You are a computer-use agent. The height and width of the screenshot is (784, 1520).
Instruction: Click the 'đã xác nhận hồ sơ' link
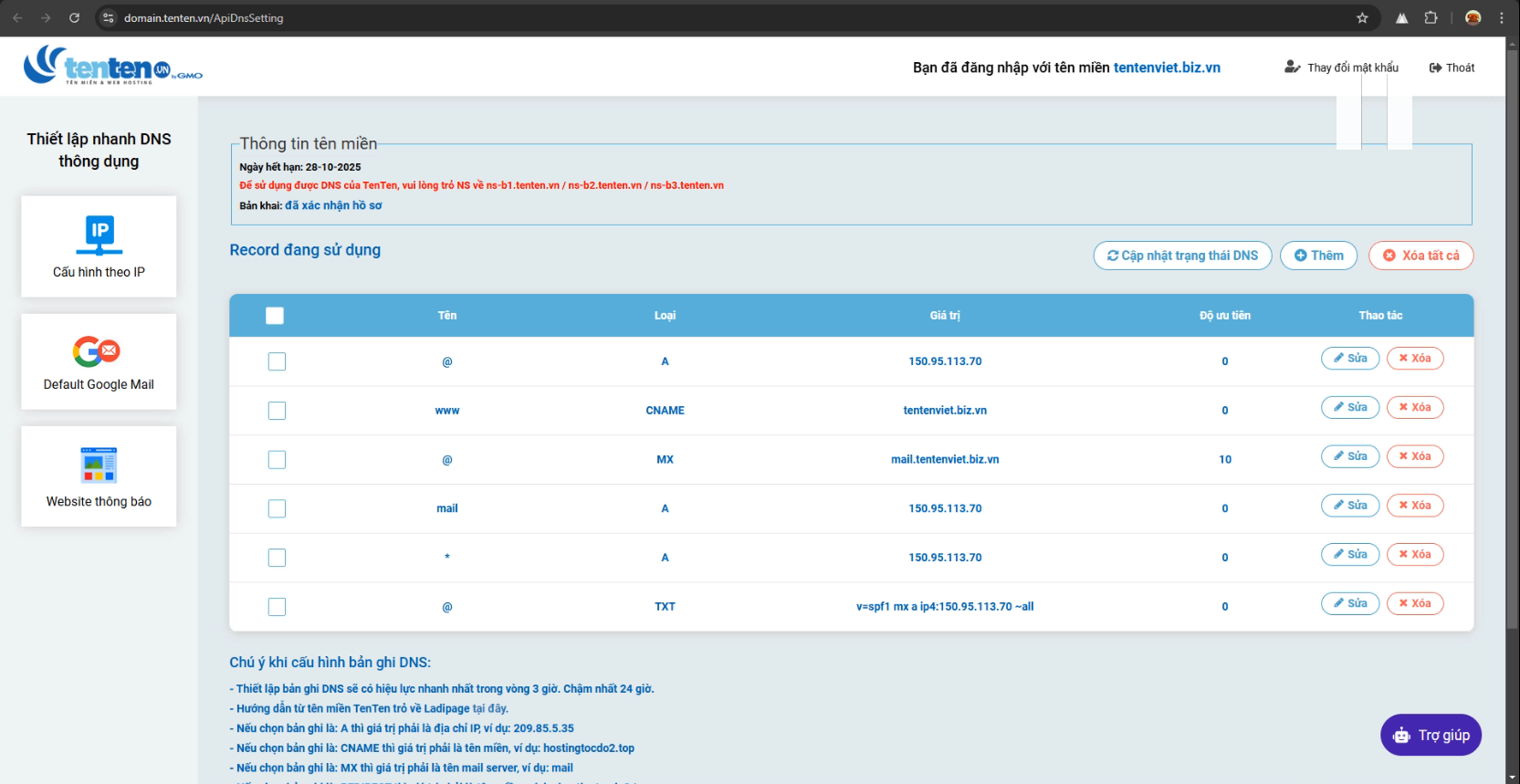click(x=333, y=205)
